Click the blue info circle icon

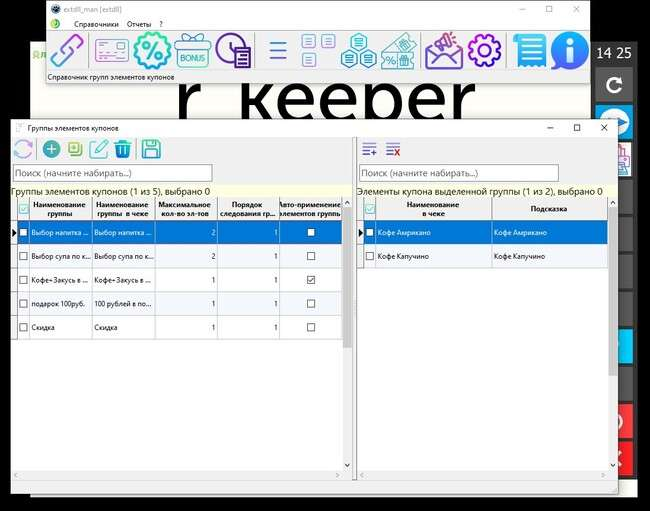pyautogui.click(x=569, y=49)
